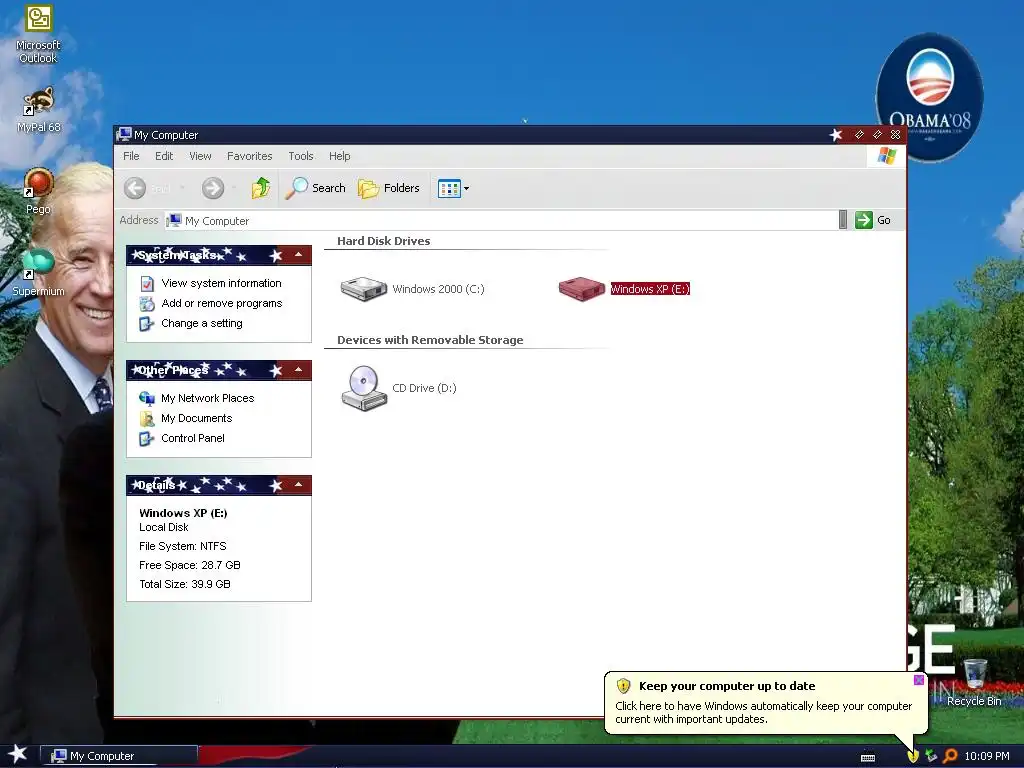
Task: Open the View menu
Action: 200,156
